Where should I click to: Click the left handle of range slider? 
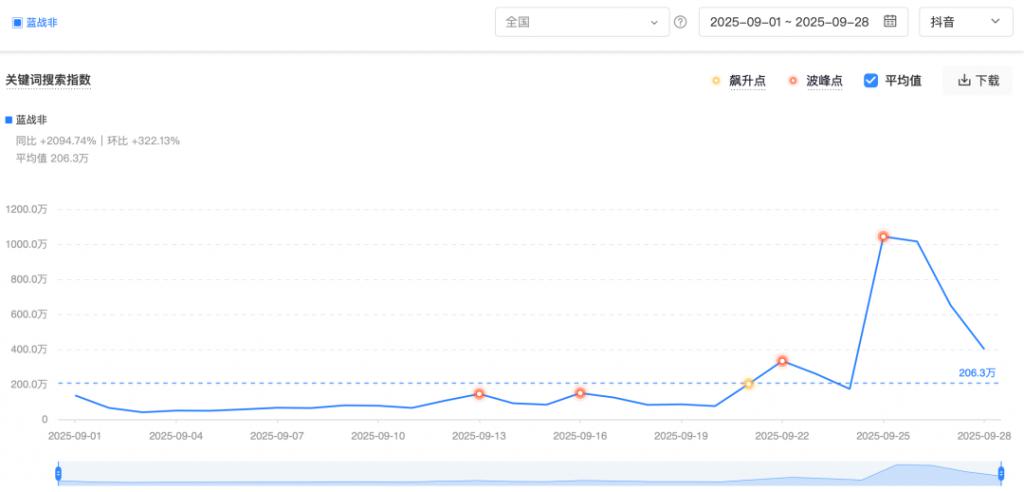58,473
